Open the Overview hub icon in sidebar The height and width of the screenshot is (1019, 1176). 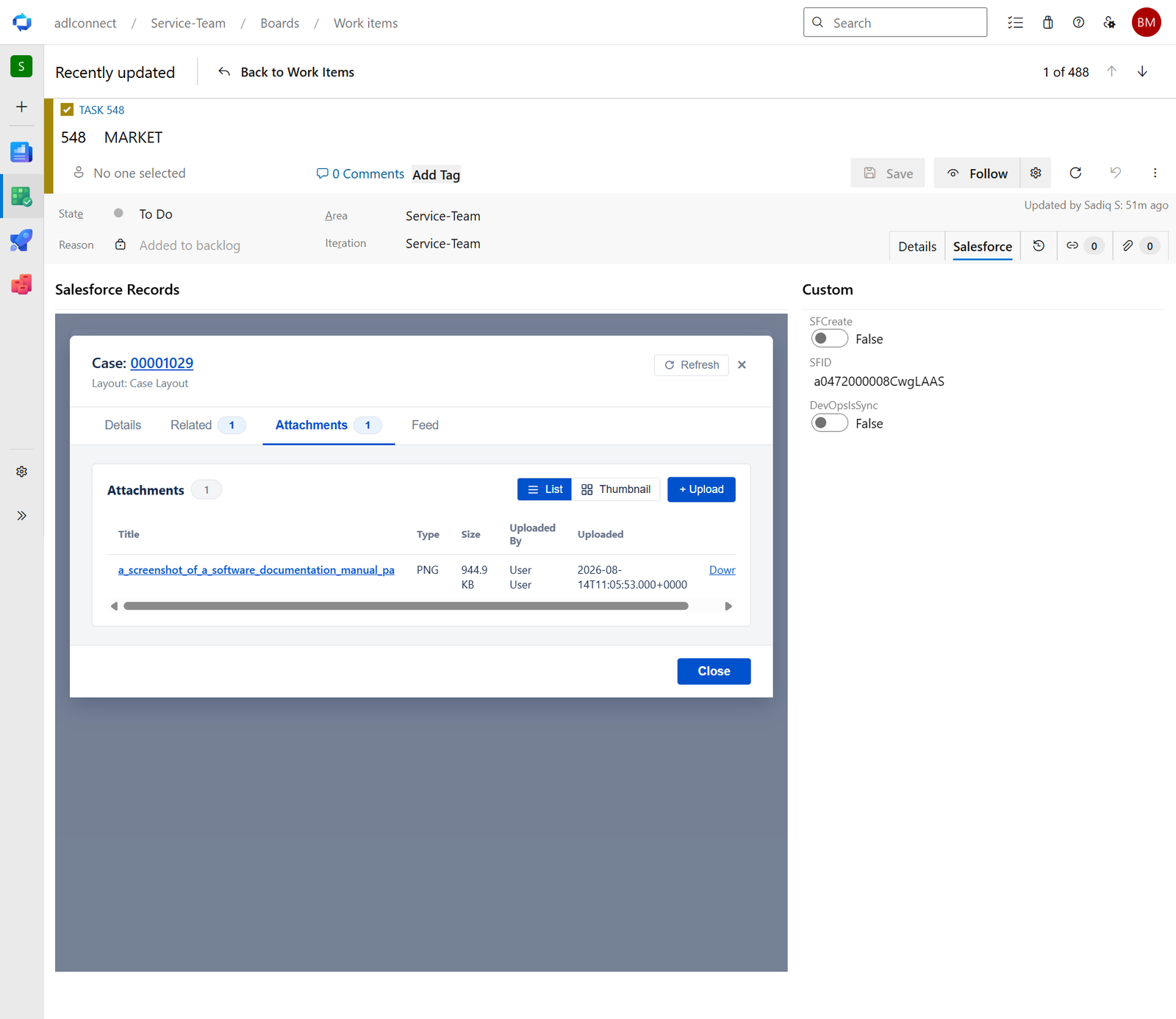[21, 152]
